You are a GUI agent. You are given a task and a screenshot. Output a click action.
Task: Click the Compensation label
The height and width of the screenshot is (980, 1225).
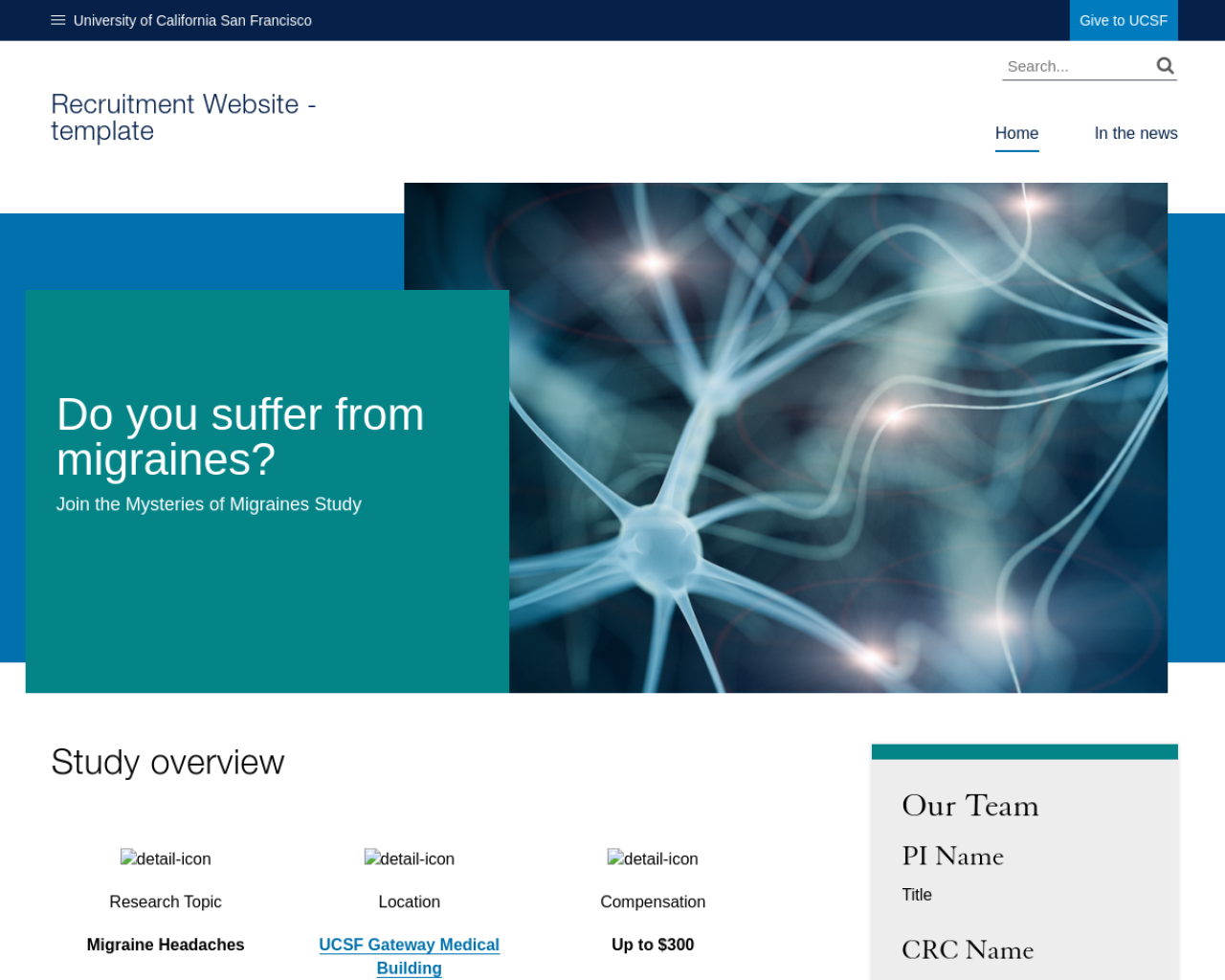pos(653,902)
